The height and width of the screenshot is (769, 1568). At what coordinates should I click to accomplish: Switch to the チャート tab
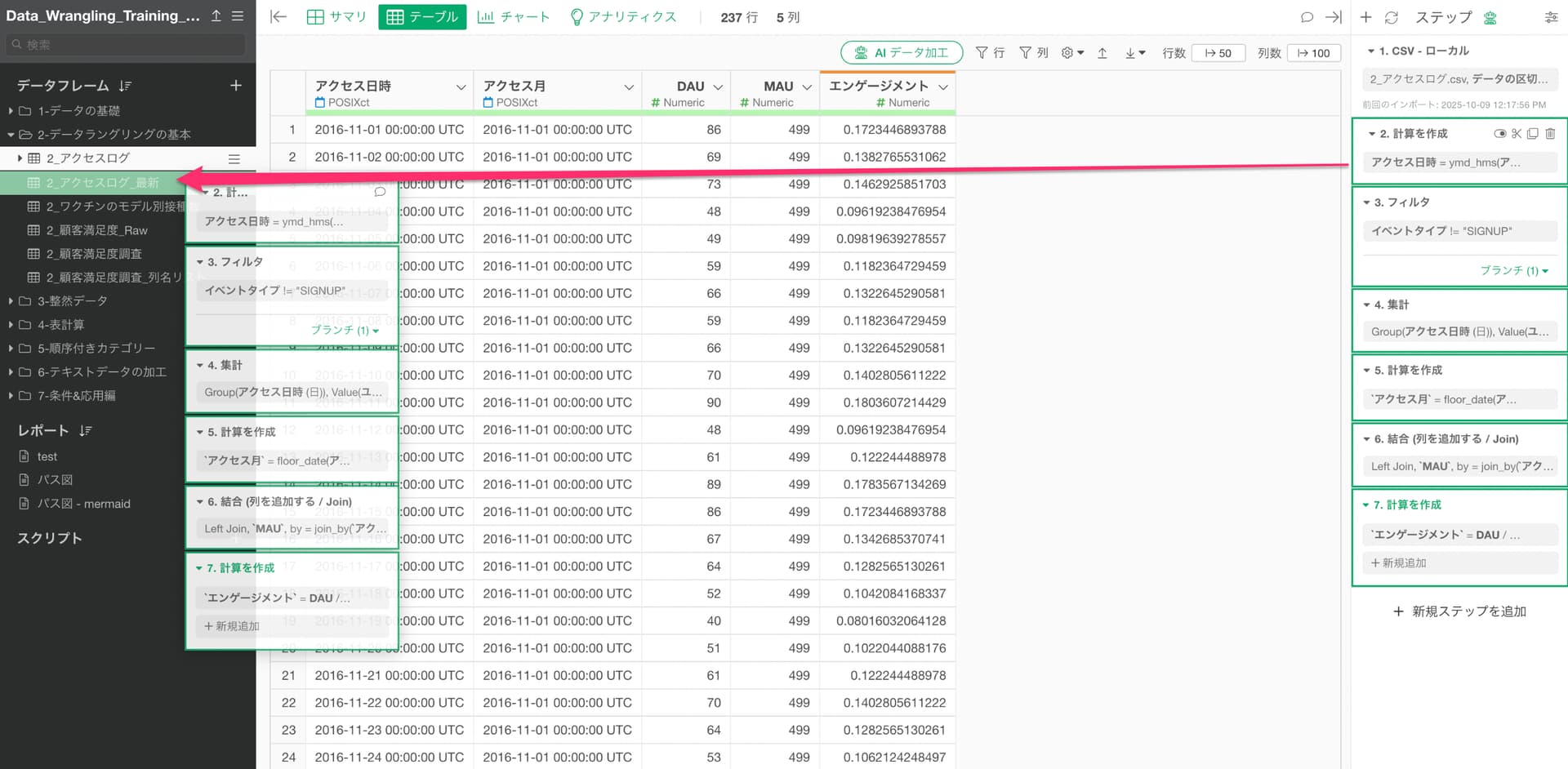tap(513, 17)
